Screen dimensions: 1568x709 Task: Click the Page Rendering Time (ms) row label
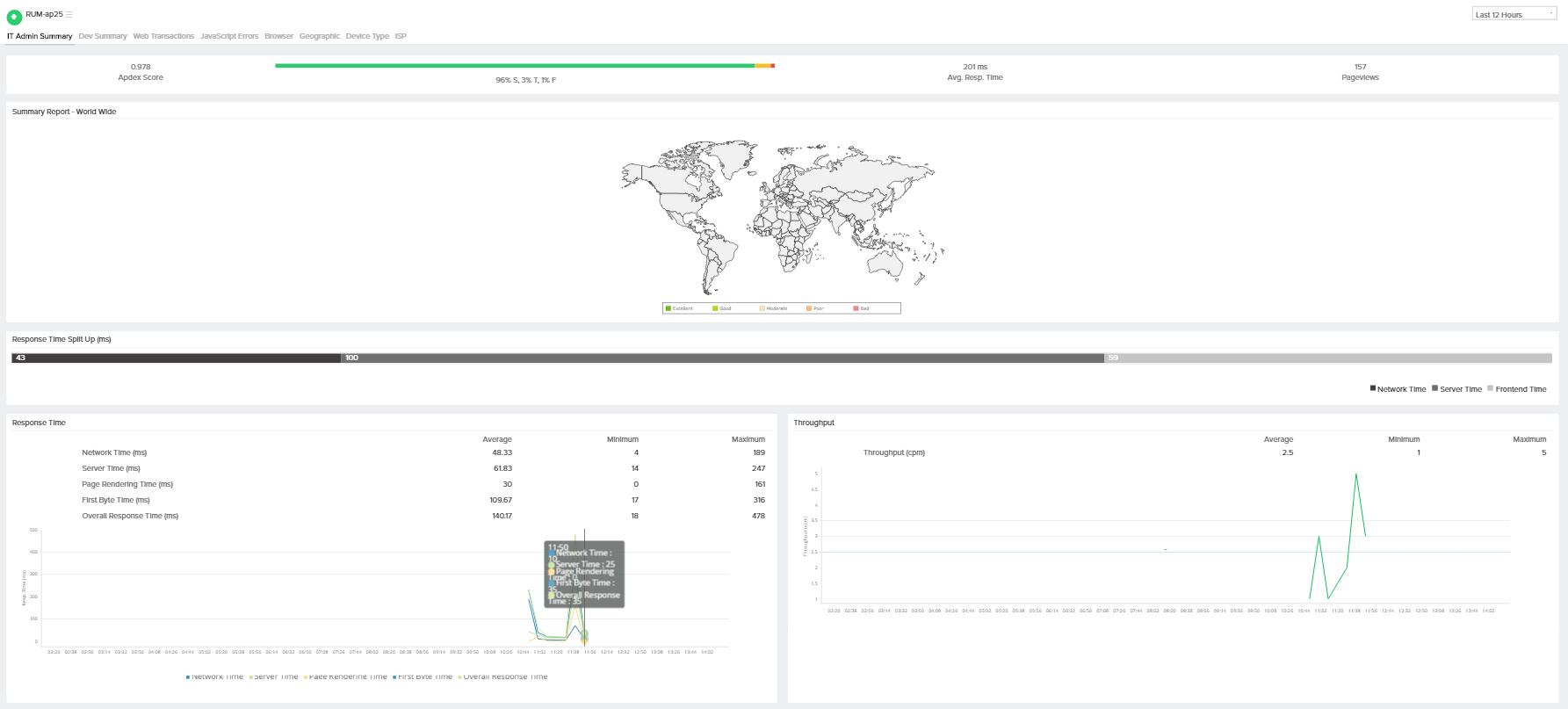click(127, 484)
